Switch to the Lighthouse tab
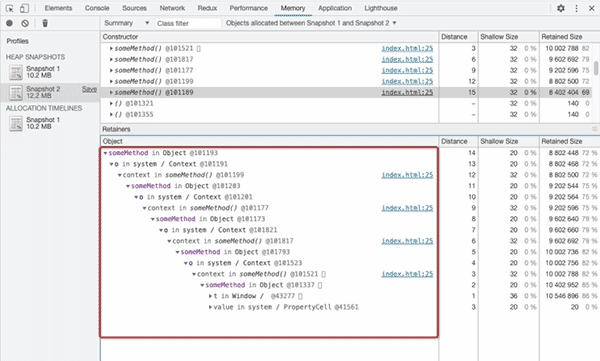The height and width of the screenshot is (361, 600). pos(381,8)
